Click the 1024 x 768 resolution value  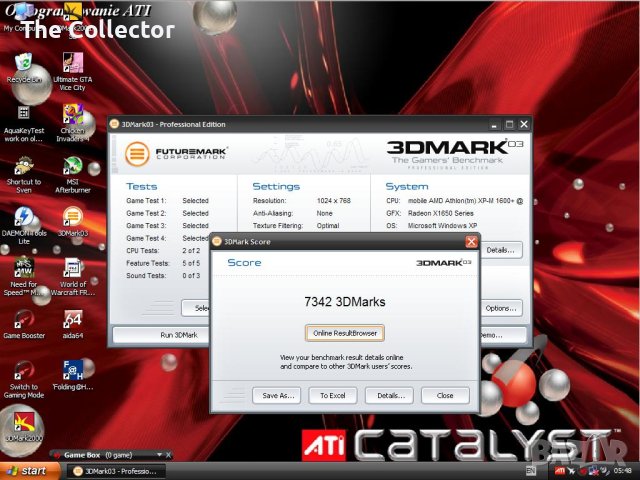(333, 201)
